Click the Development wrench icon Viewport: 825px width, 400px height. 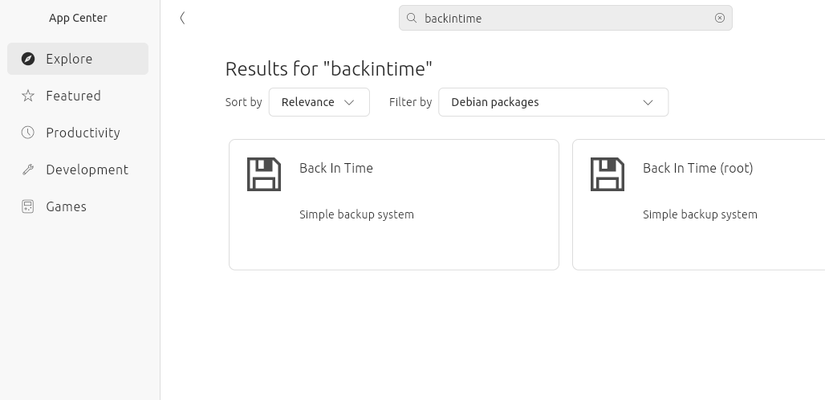[x=27, y=170]
